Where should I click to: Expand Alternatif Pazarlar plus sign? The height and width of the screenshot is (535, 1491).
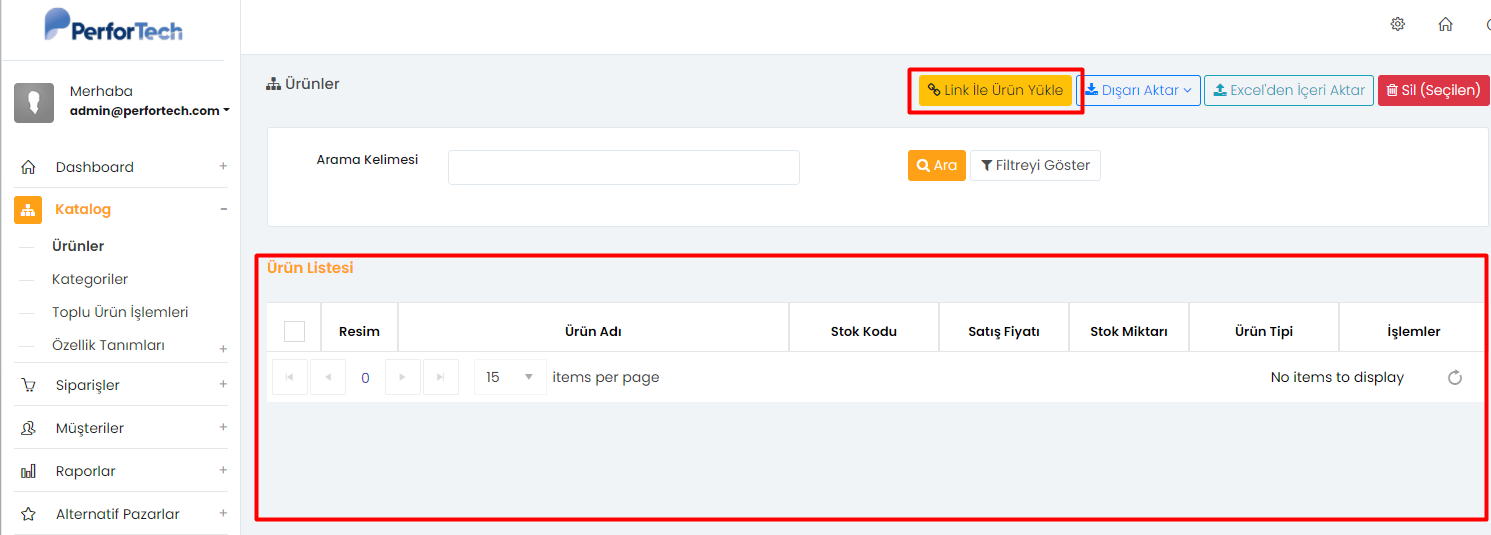click(x=223, y=513)
